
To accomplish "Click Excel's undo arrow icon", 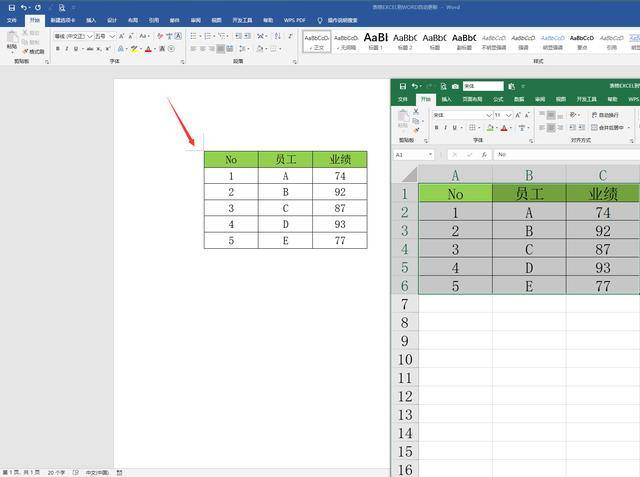I will [x=415, y=86].
